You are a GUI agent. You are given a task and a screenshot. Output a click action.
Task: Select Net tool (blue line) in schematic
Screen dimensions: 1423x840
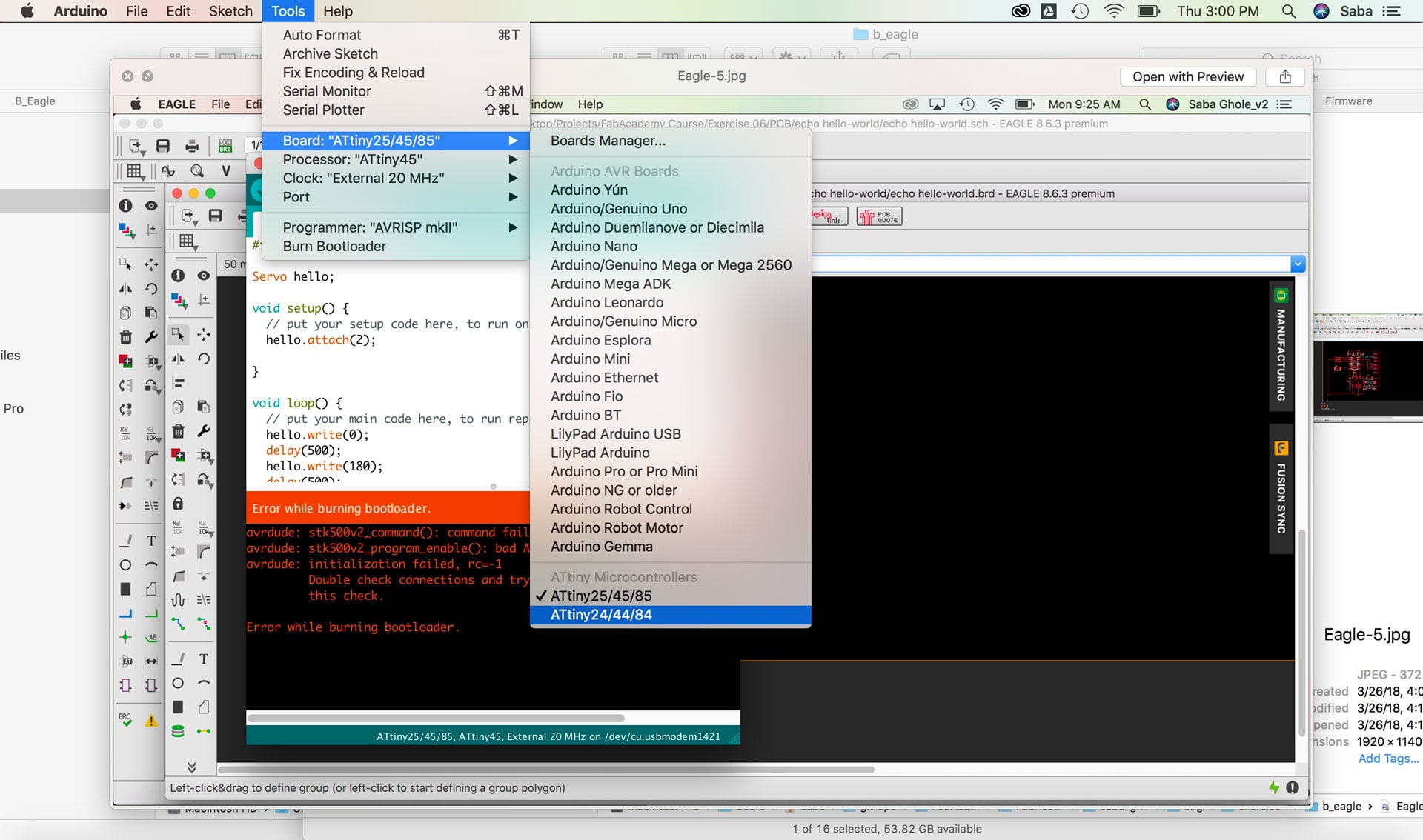point(126,613)
